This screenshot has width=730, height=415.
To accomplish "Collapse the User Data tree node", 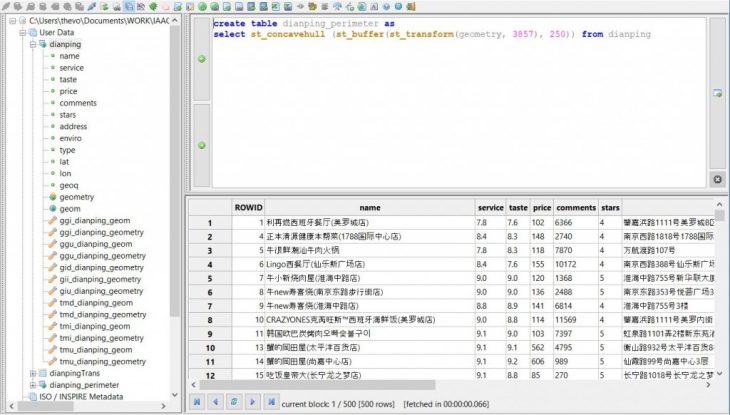I will click(21, 32).
